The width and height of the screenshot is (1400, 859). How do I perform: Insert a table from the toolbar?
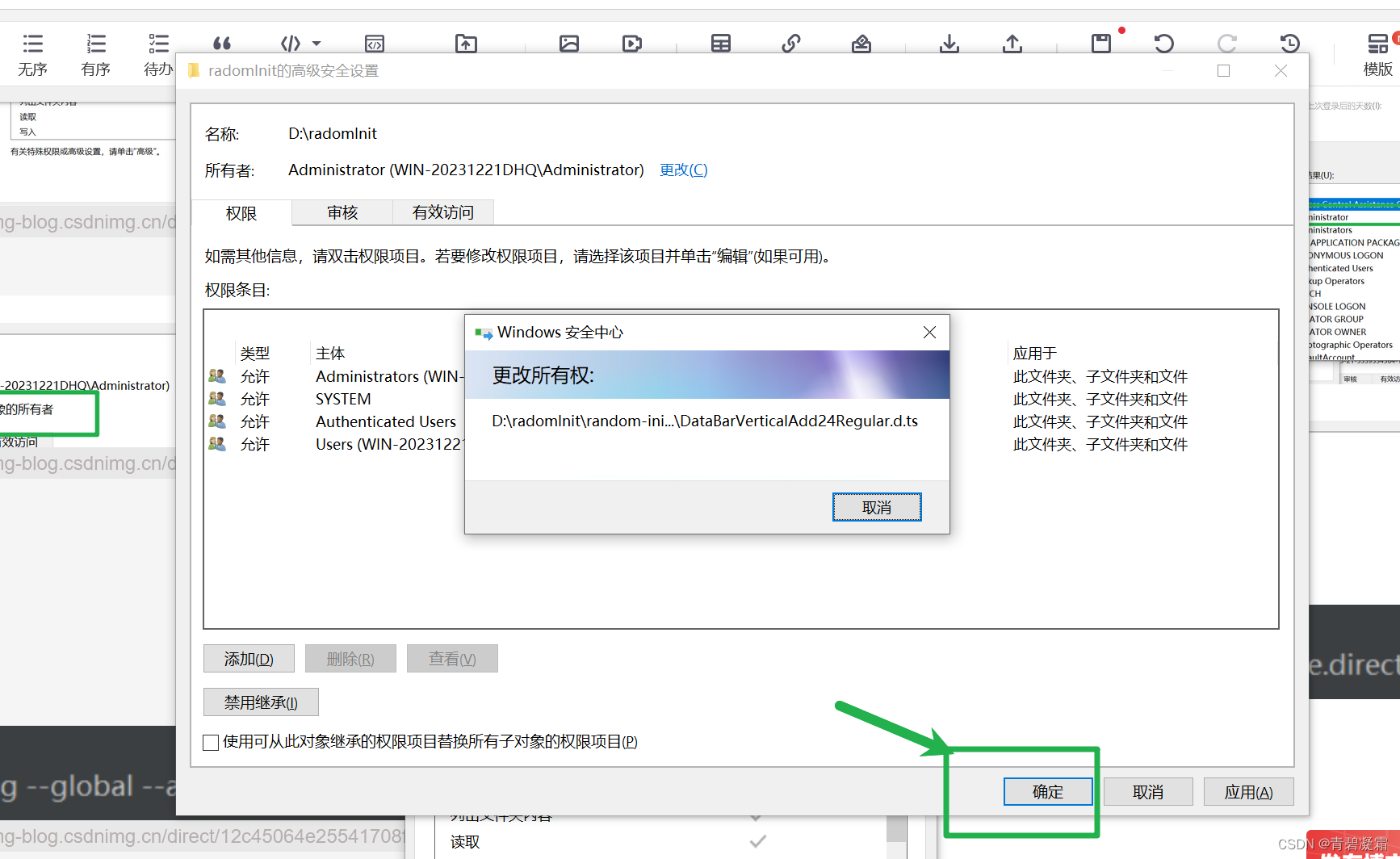click(x=721, y=43)
